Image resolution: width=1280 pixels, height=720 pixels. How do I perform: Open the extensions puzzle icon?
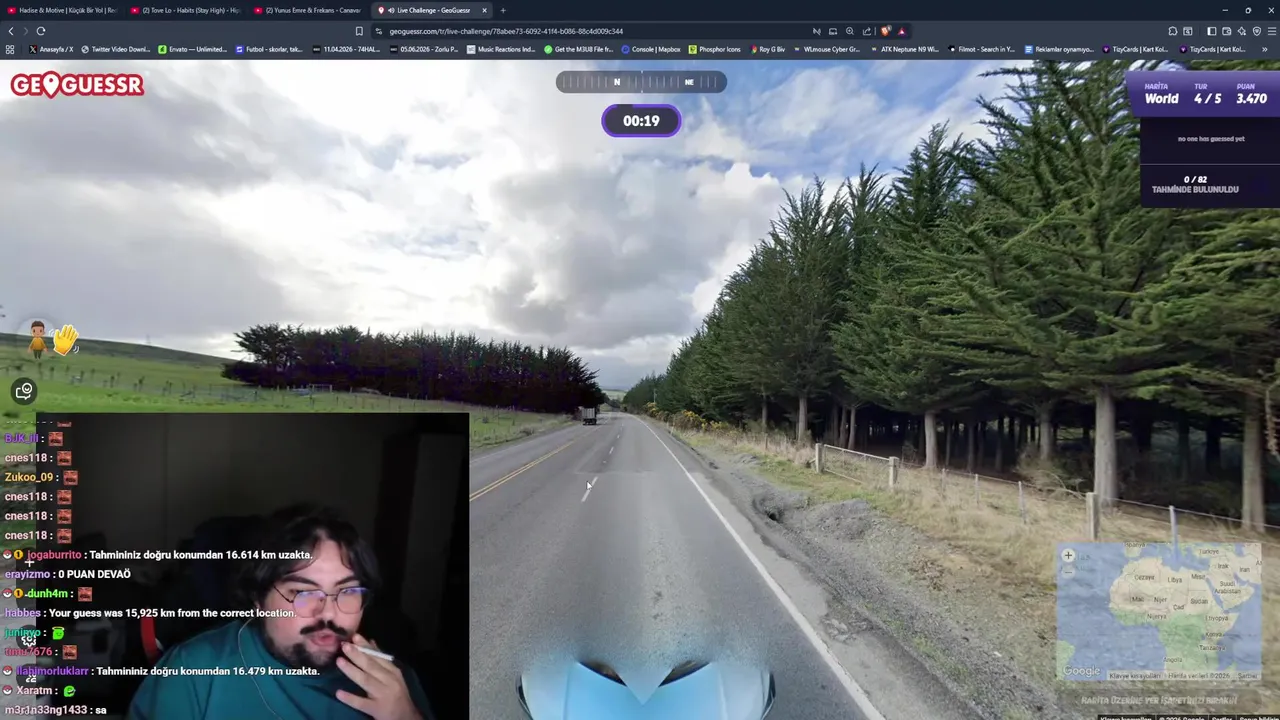coord(1173,31)
